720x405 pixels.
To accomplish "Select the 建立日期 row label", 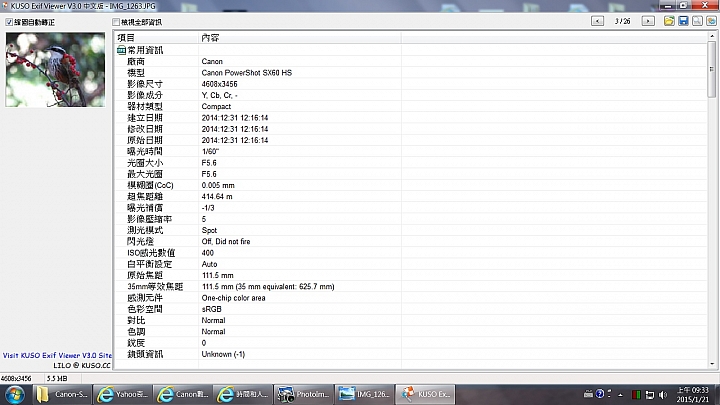I will point(145,118).
